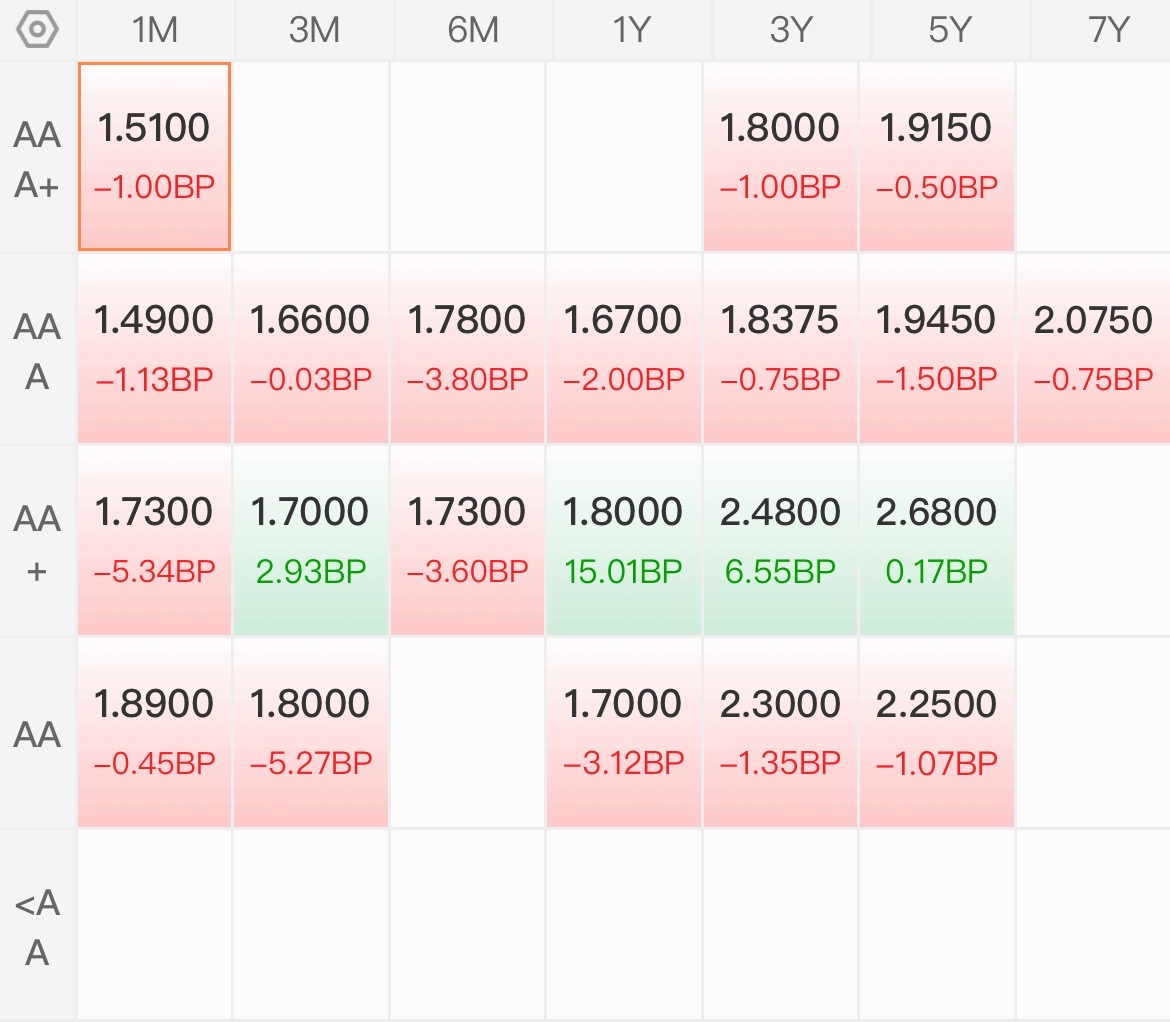Viewport: 1170px width, 1022px height.
Task: Select the 3M column header
Action: (314, 30)
